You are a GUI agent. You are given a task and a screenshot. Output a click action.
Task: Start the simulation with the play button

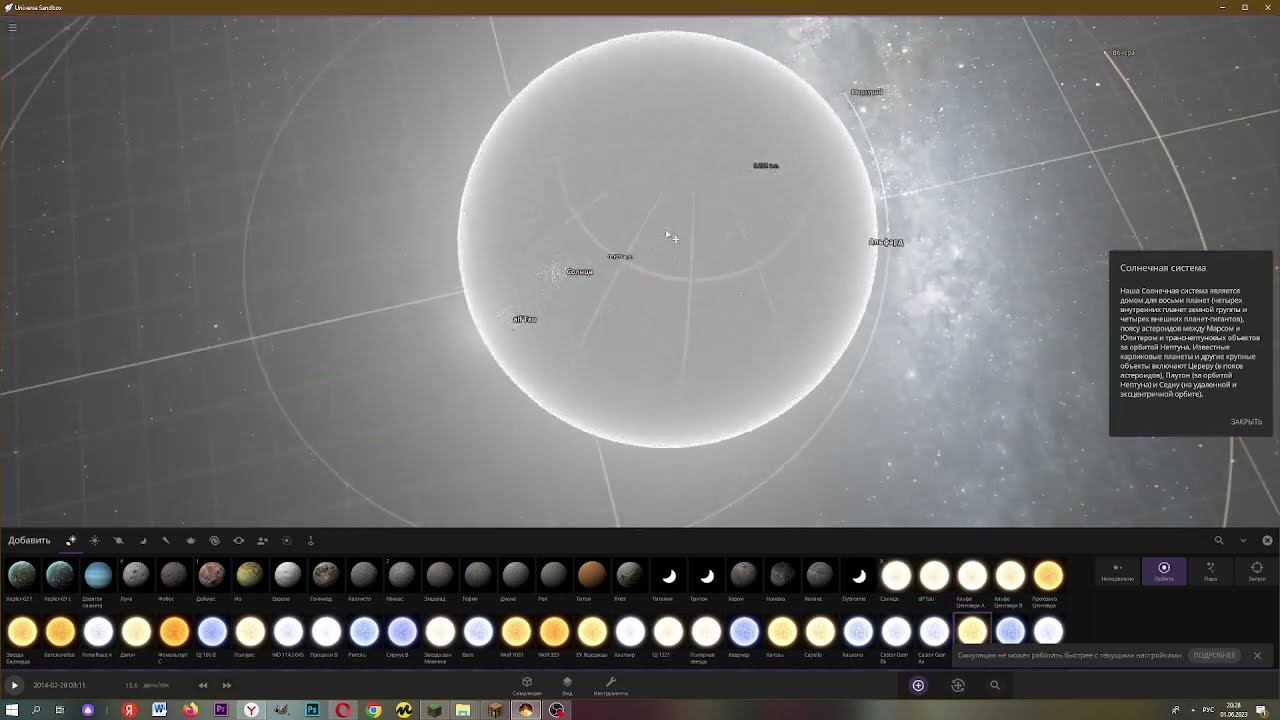[14, 685]
